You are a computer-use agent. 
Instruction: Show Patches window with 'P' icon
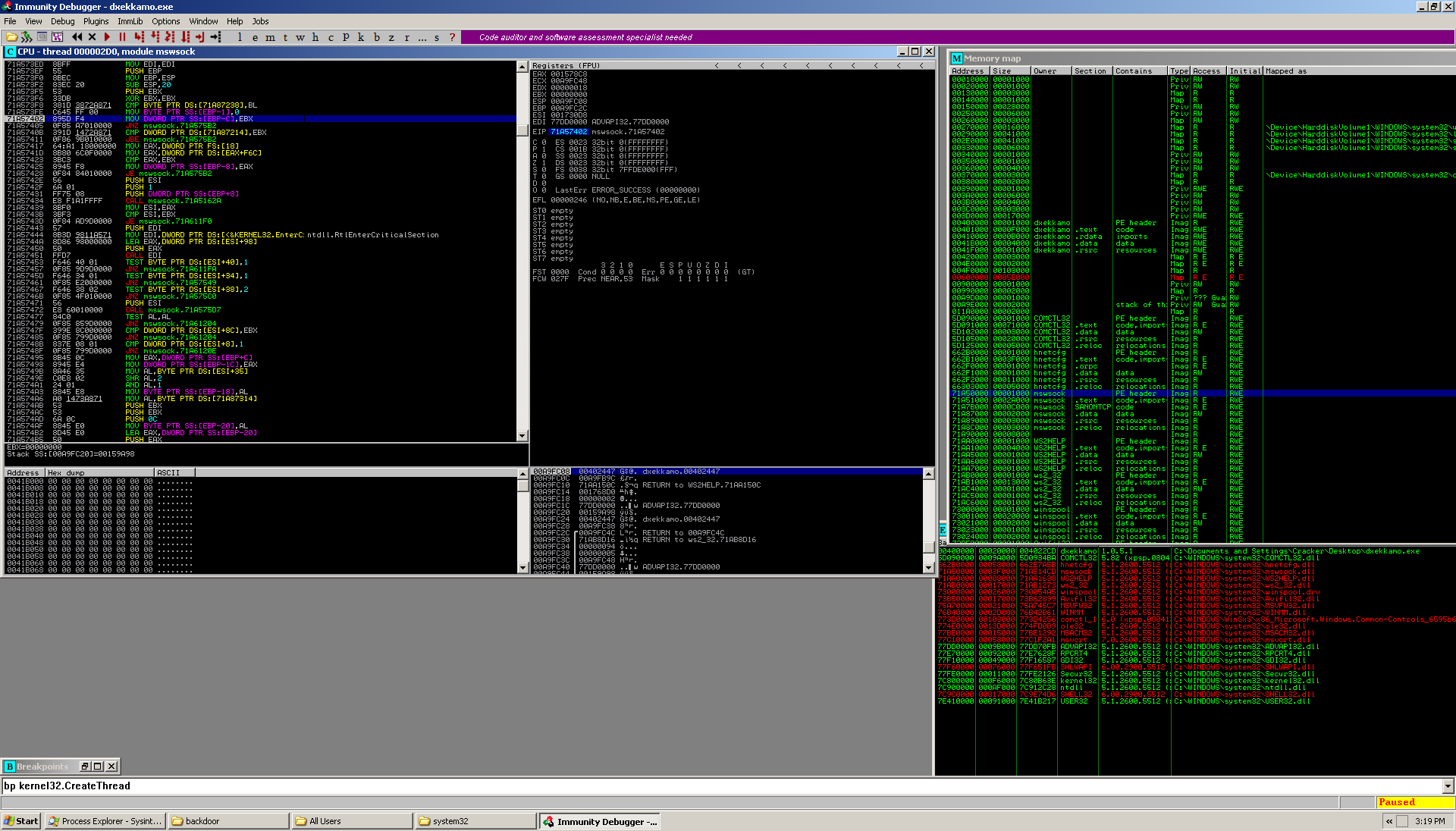pos(346,36)
